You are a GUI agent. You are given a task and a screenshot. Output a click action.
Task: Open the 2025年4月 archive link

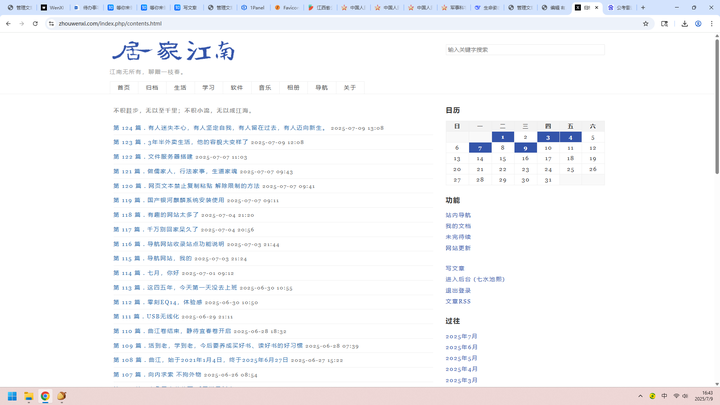pyautogui.click(x=461, y=369)
